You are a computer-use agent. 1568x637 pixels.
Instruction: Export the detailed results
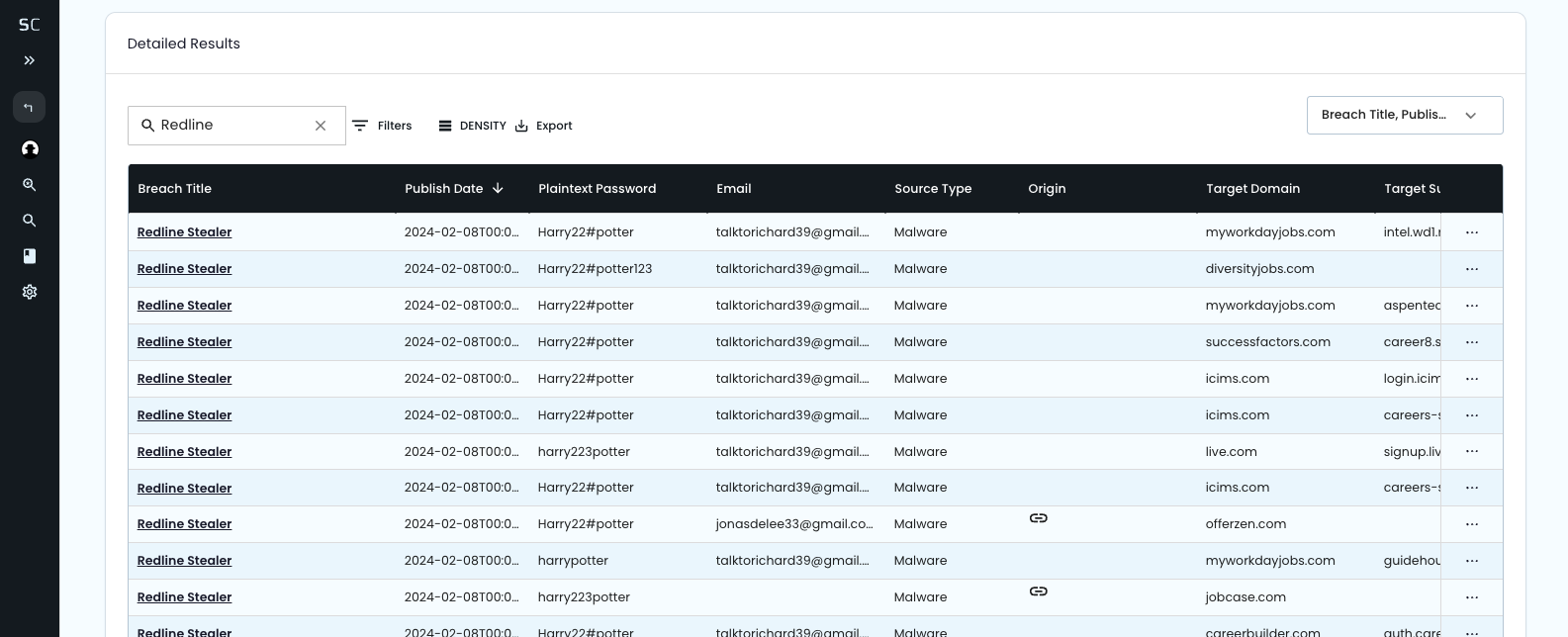tap(544, 126)
